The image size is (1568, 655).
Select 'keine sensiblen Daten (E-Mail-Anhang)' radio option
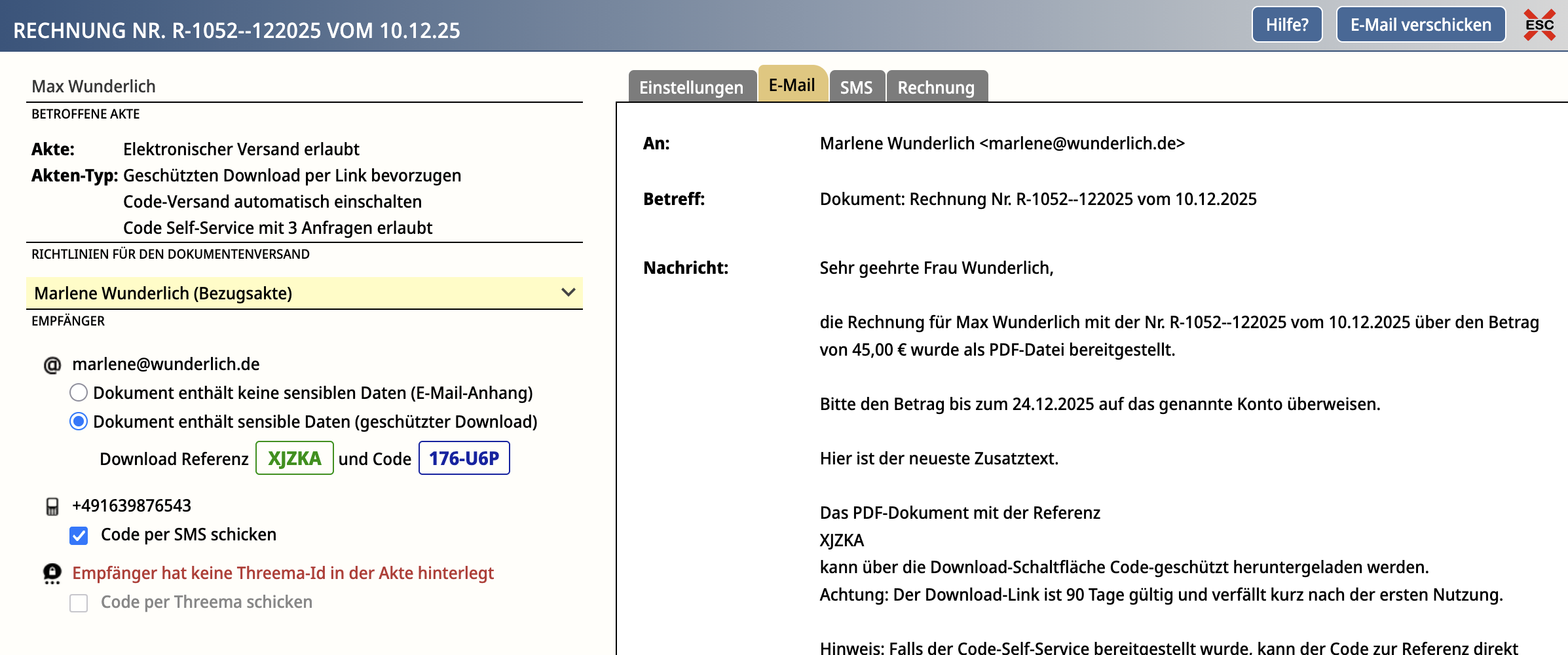79,393
